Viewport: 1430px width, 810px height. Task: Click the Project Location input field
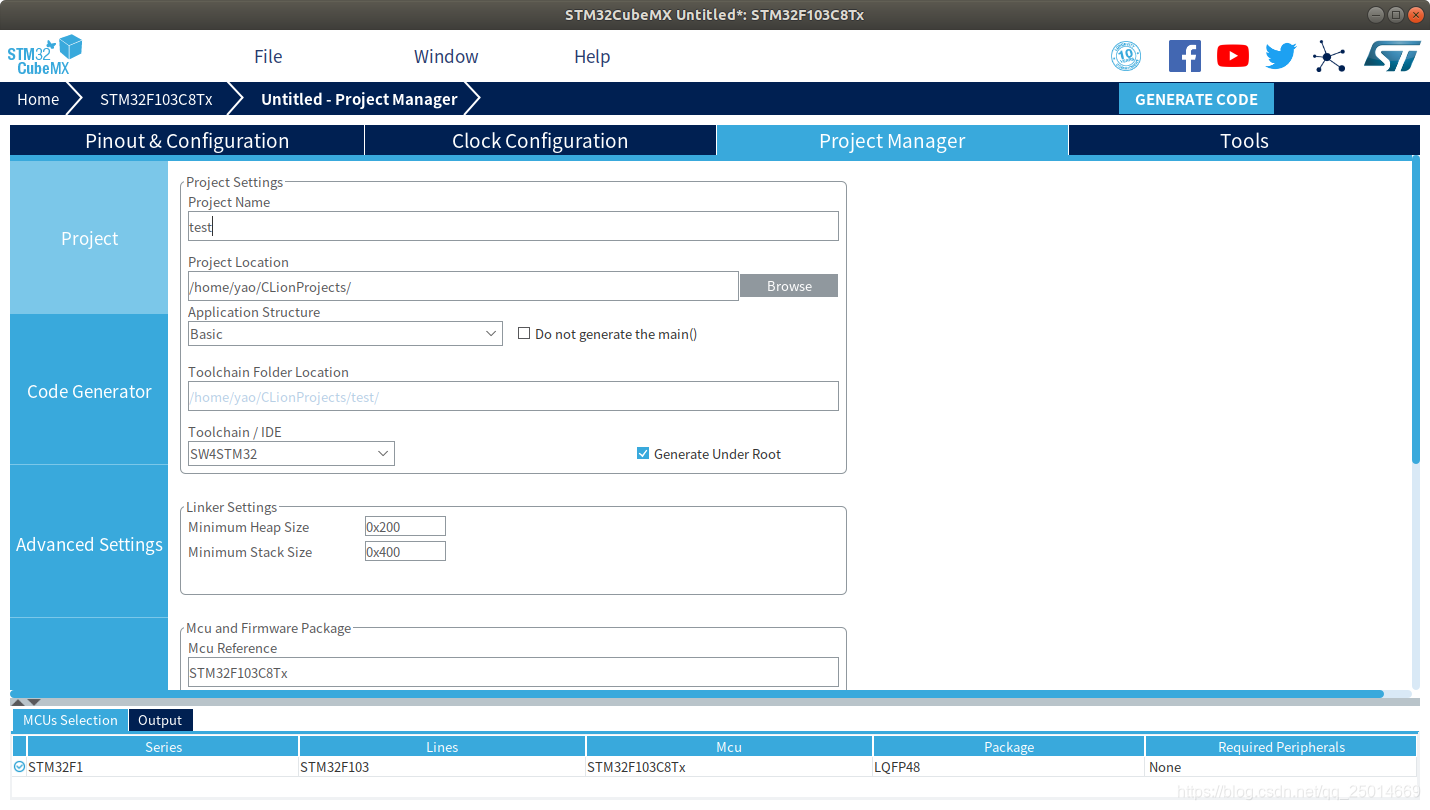(463, 286)
